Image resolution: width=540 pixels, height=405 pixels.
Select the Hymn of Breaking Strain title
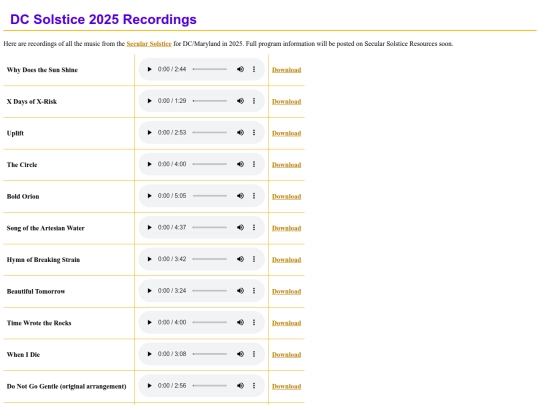43,260
